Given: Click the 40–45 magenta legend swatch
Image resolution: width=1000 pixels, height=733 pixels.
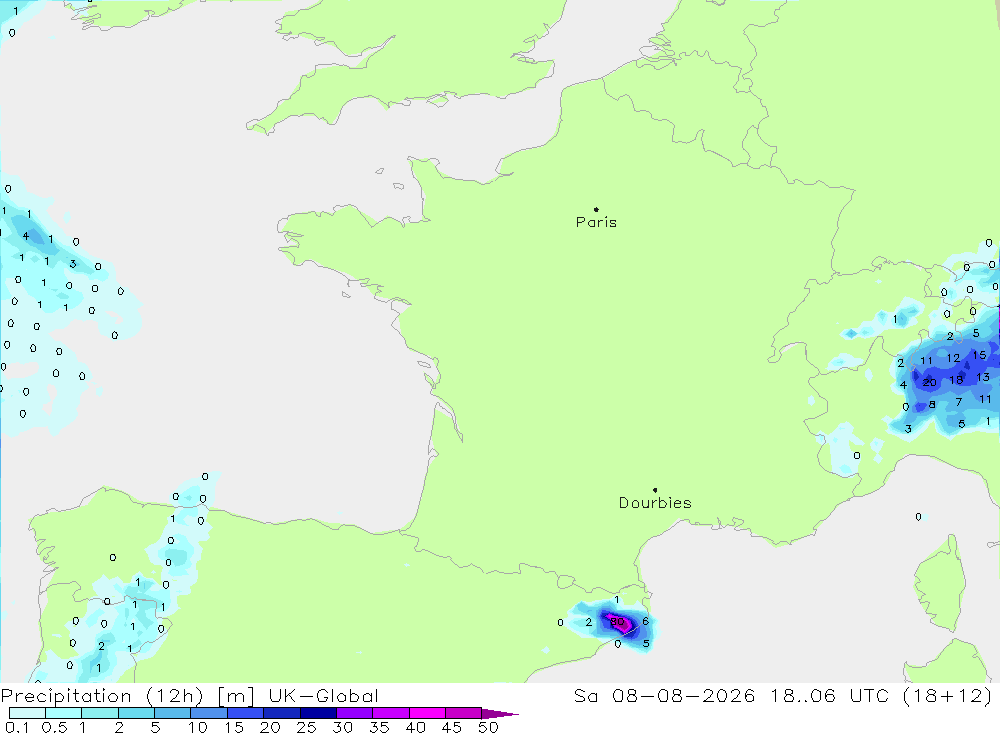Looking at the screenshot, I should (427, 713).
